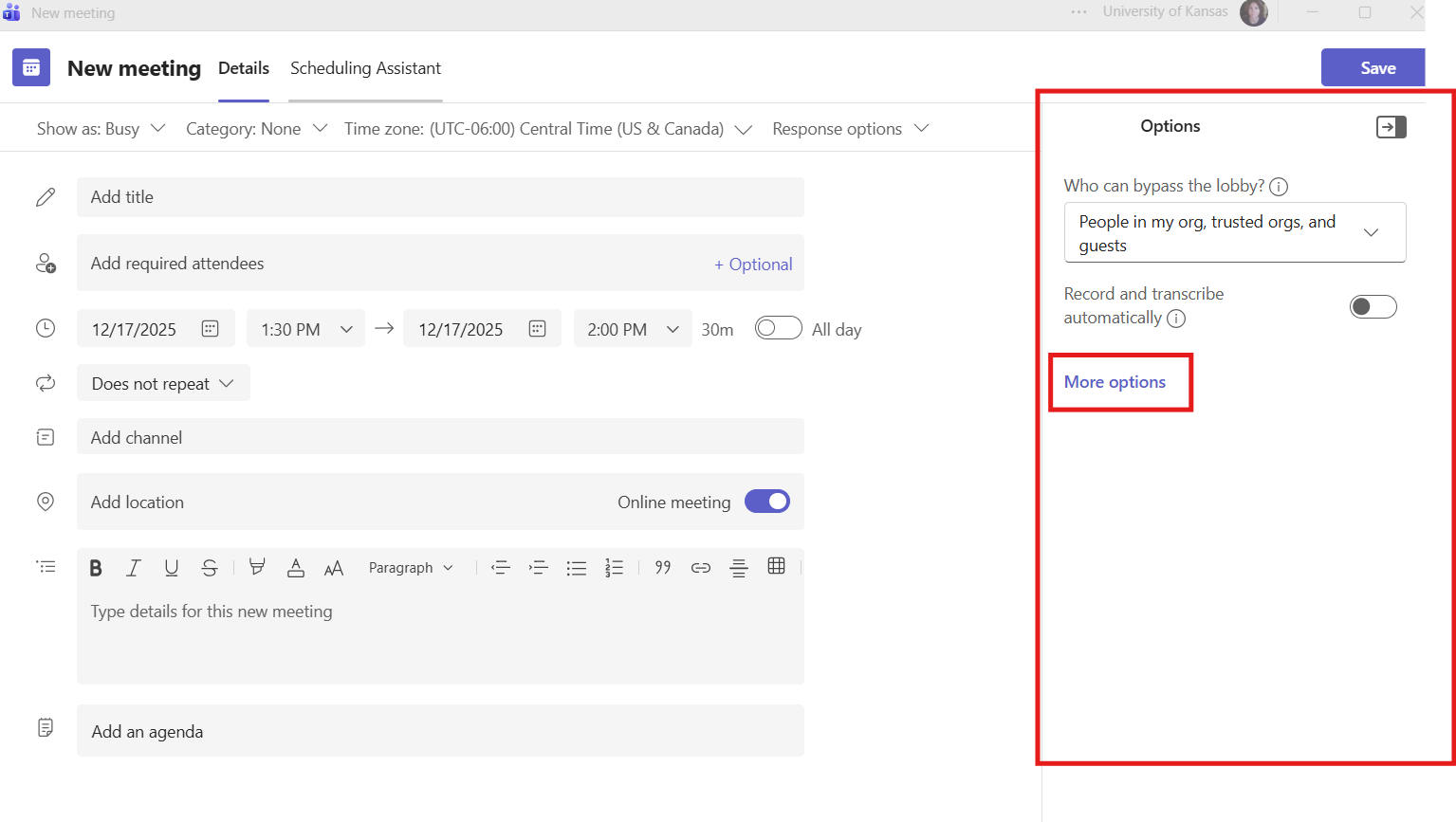Click the insert link icon
The height and width of the screenshot is (822, 1456).
[x=701, y=568]
